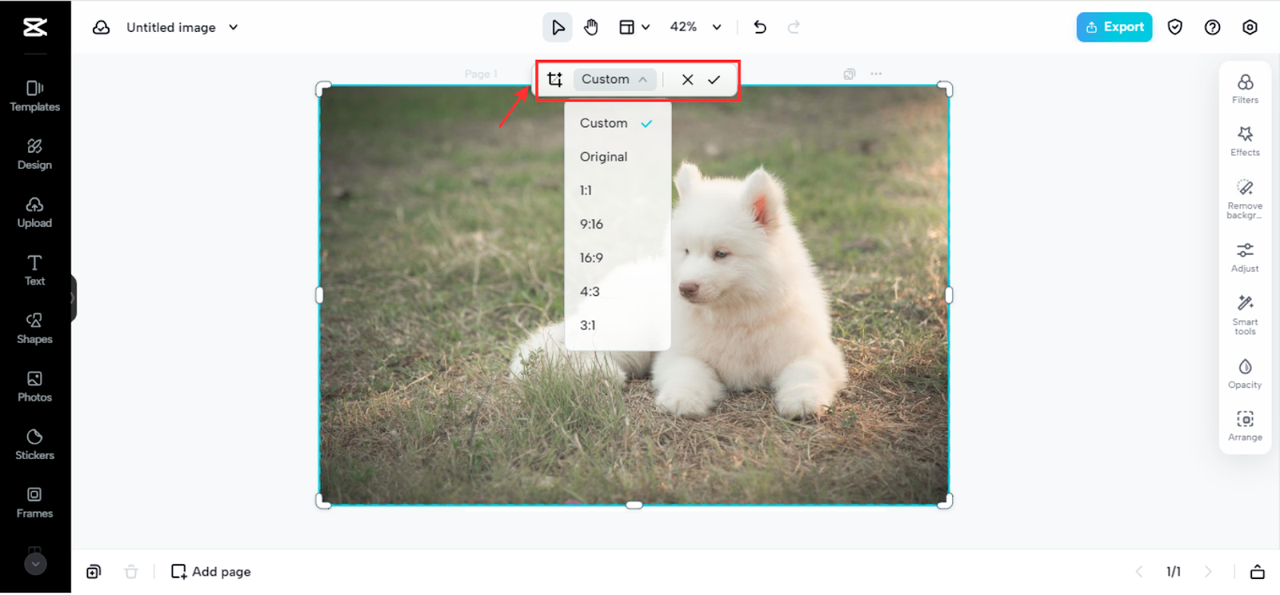Open the Filters panel
The image size is (1280, 595).
point(1245,89)
